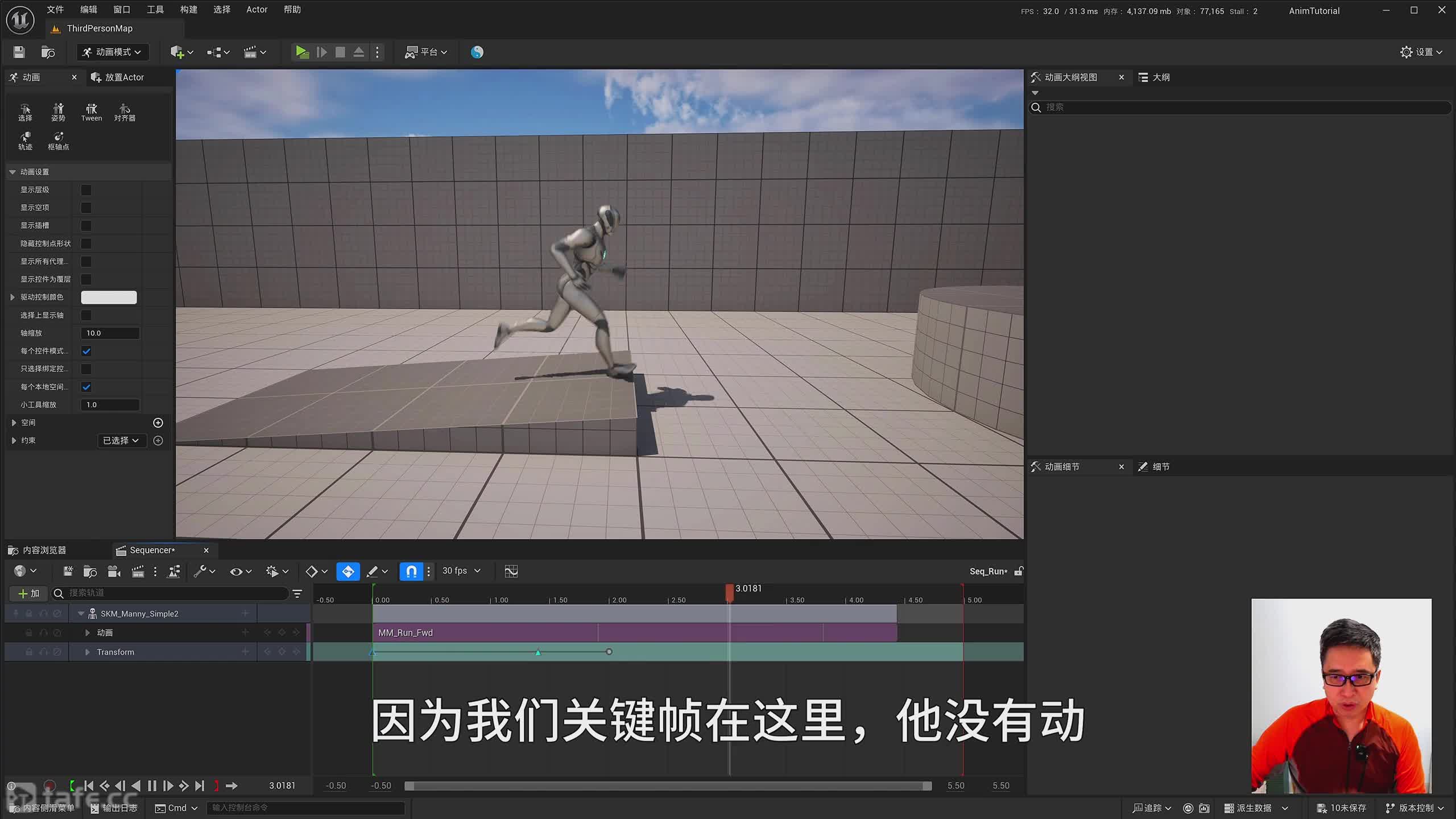
Task: Pause Sequencer playback
Action: tap(152, 785)
